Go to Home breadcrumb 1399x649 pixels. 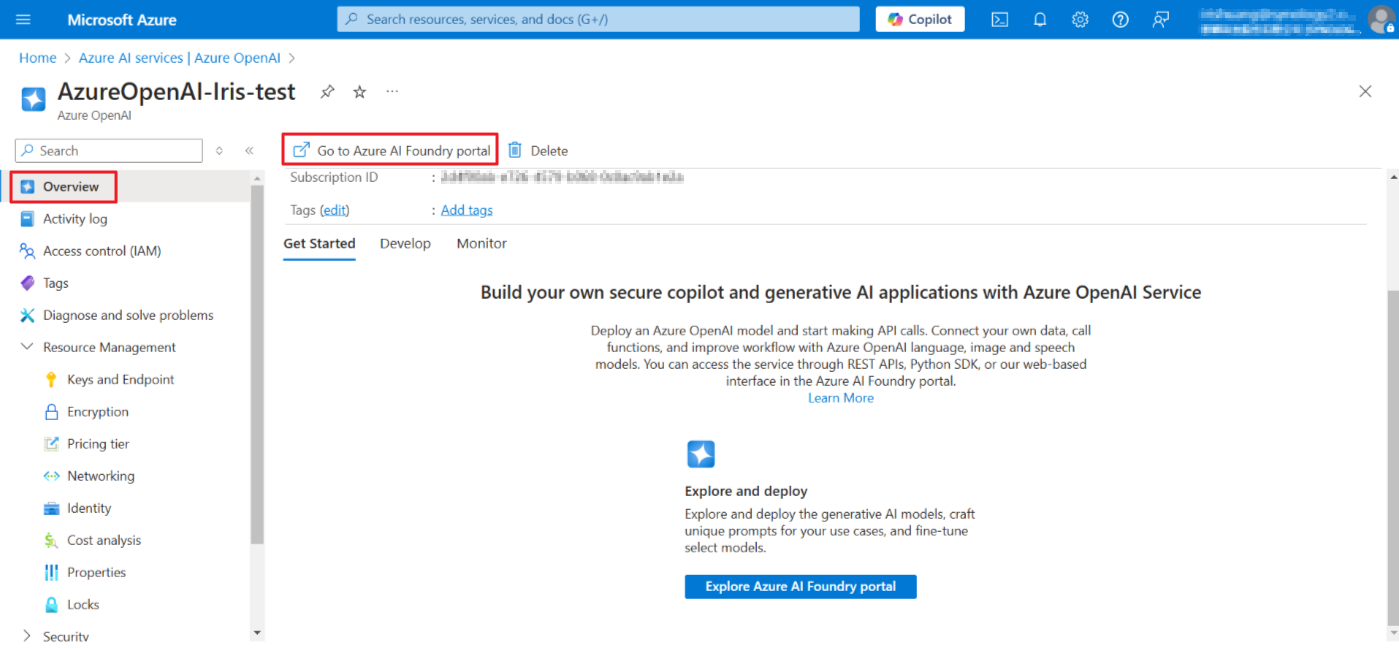click(38, 58)
